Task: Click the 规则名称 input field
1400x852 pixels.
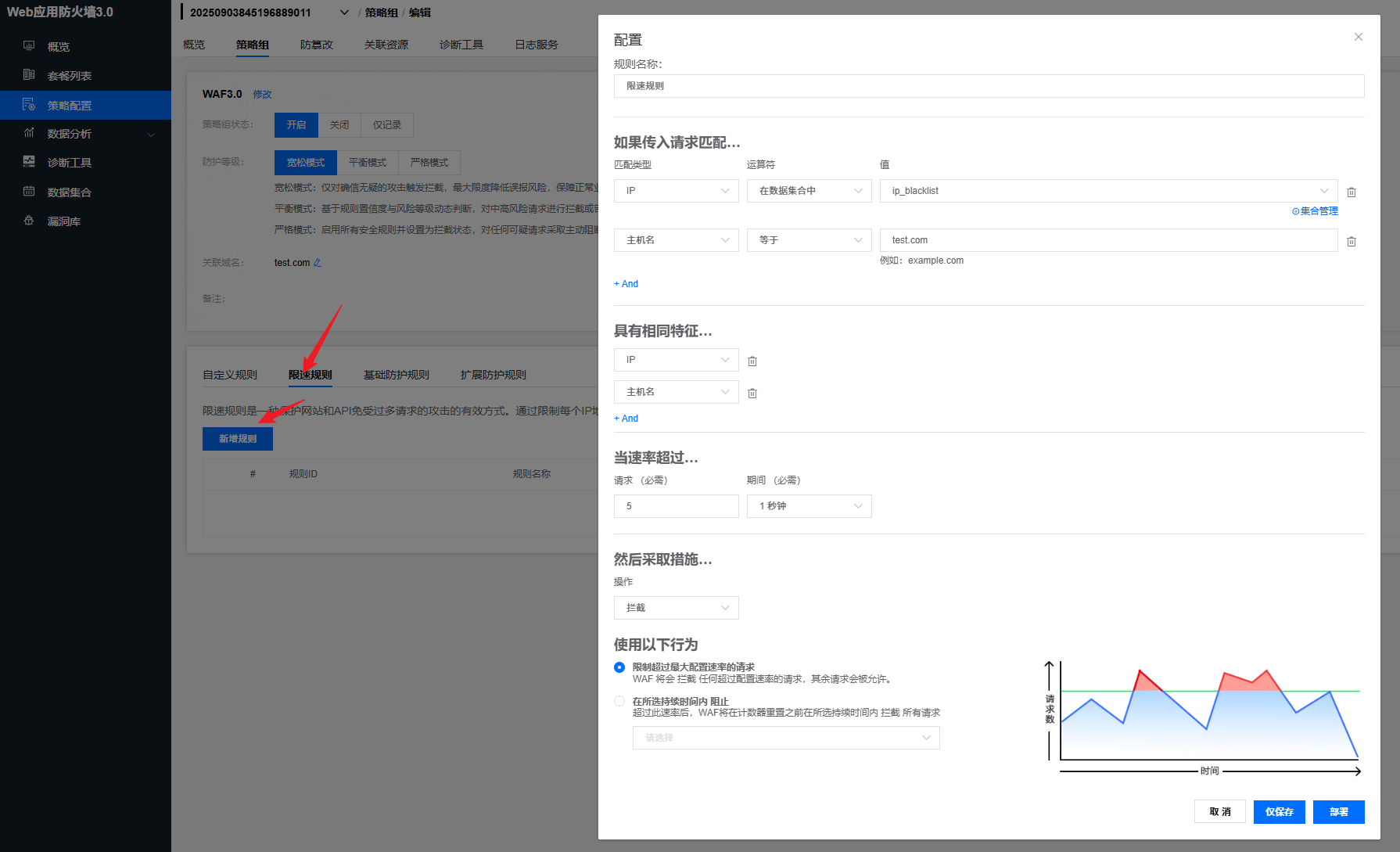Action: tap(989, 86)
